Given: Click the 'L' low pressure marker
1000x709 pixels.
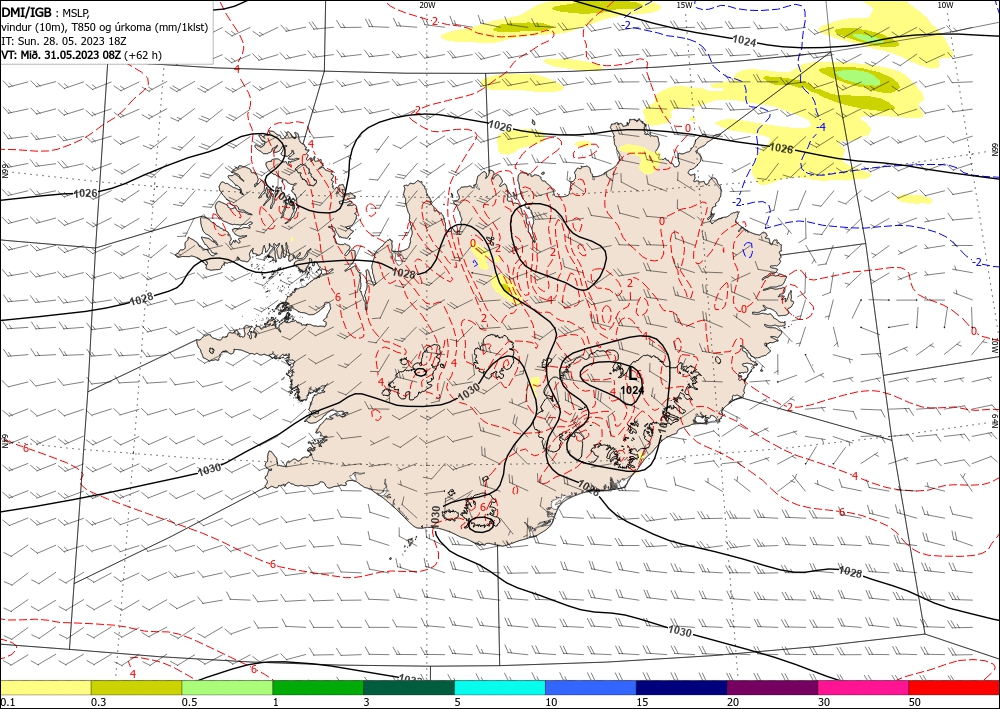Looking at the screenshot, I should pos(633,374).
